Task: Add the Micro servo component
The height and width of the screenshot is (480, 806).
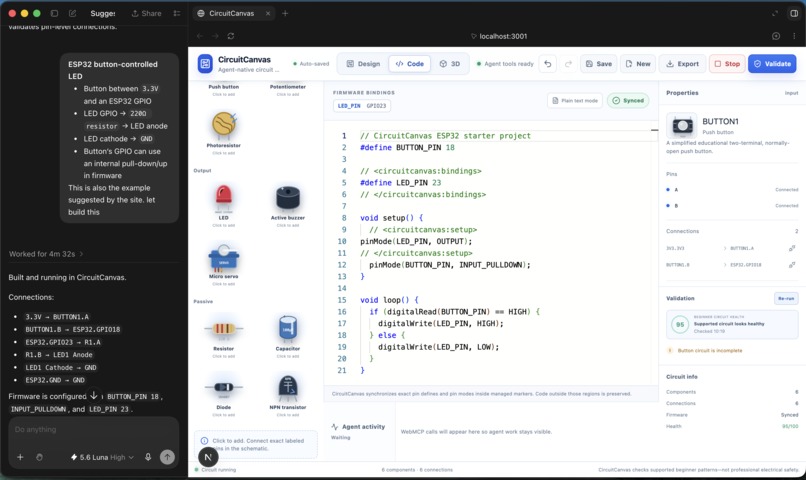Action: tap(224, 264)
